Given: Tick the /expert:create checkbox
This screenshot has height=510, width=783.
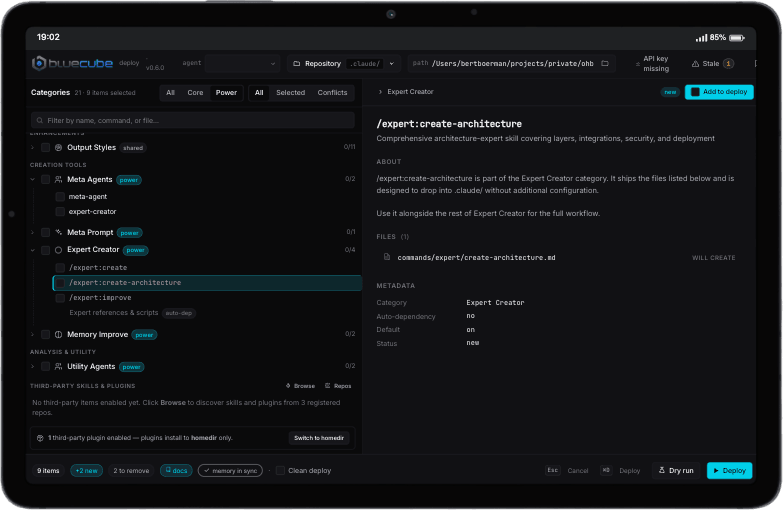Looking at the screenshot, I should tap(60, 267).
